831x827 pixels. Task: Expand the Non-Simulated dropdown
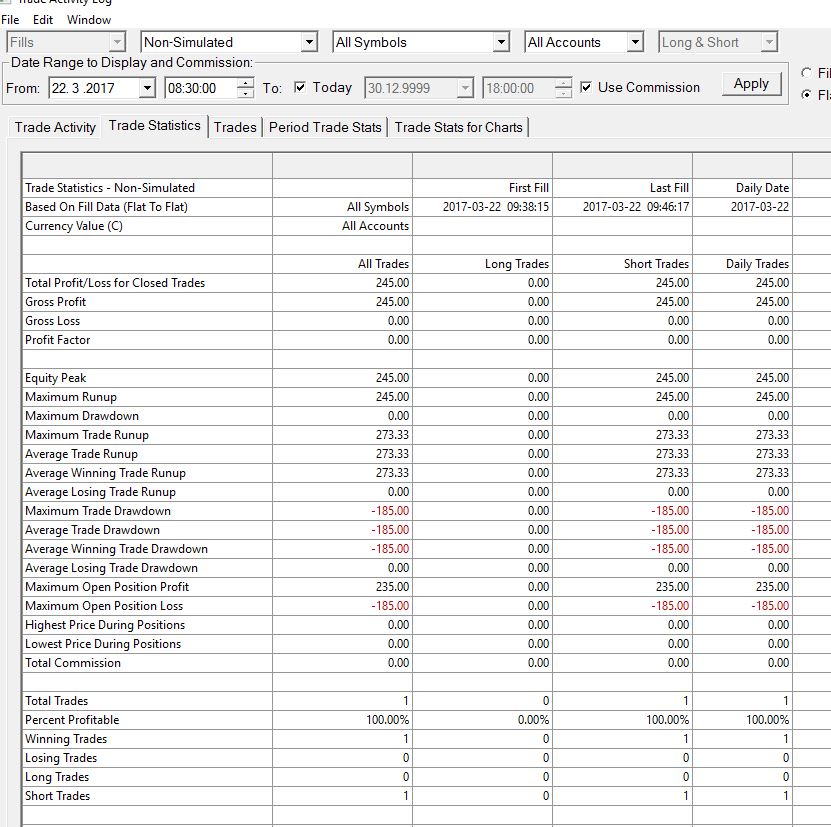[x=309, y=42]
